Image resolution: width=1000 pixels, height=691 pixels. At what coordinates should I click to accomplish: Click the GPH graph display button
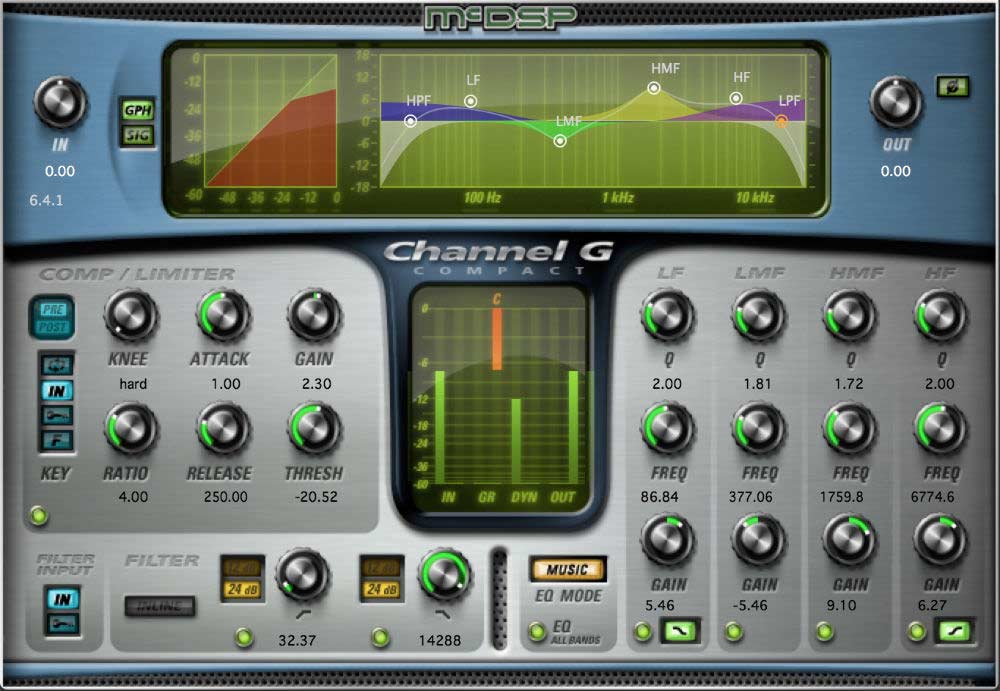pos(138,110)
